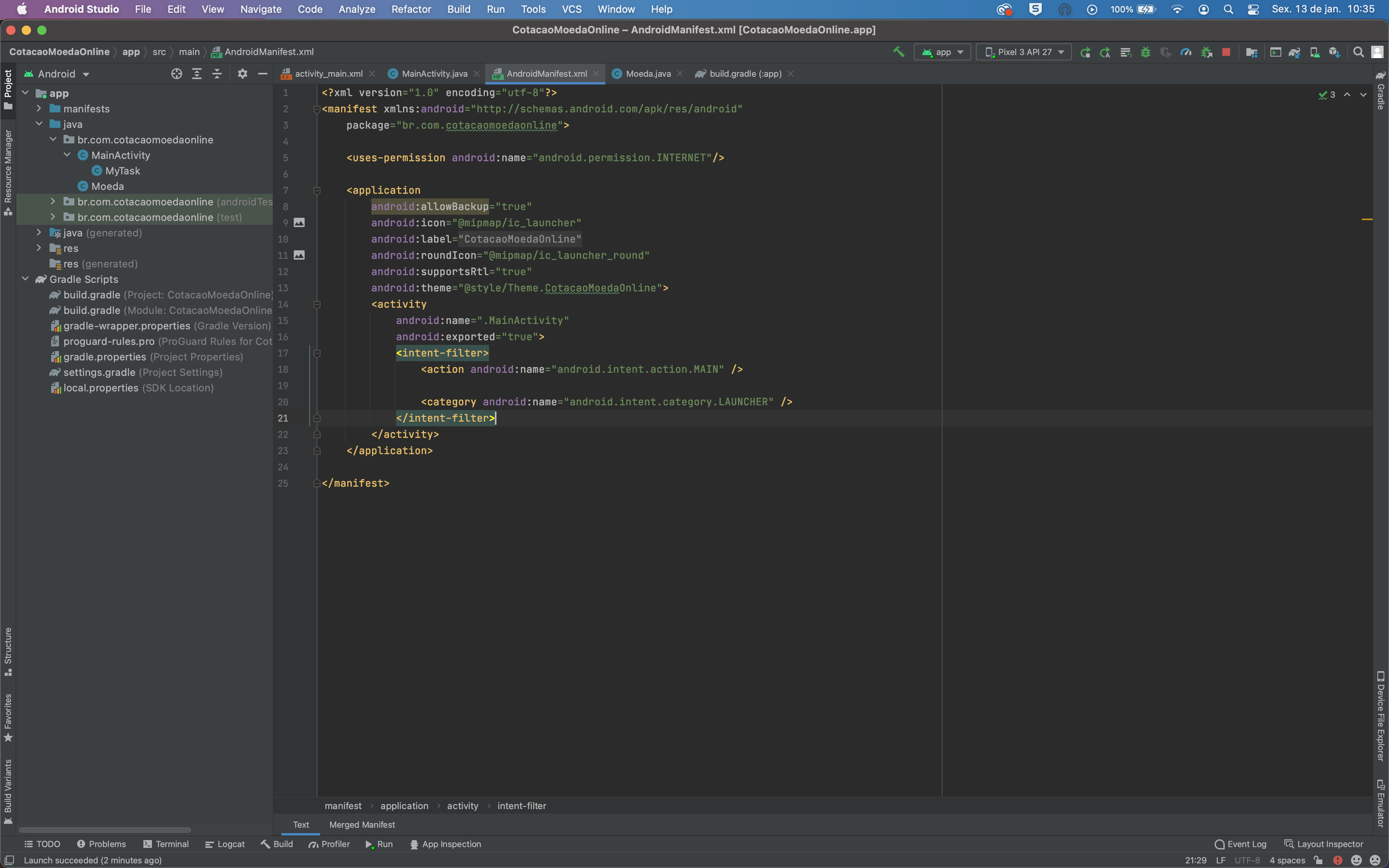1389x868 pixels.
Task: Open the Project panel settings gear
Action: coord(243,74)
